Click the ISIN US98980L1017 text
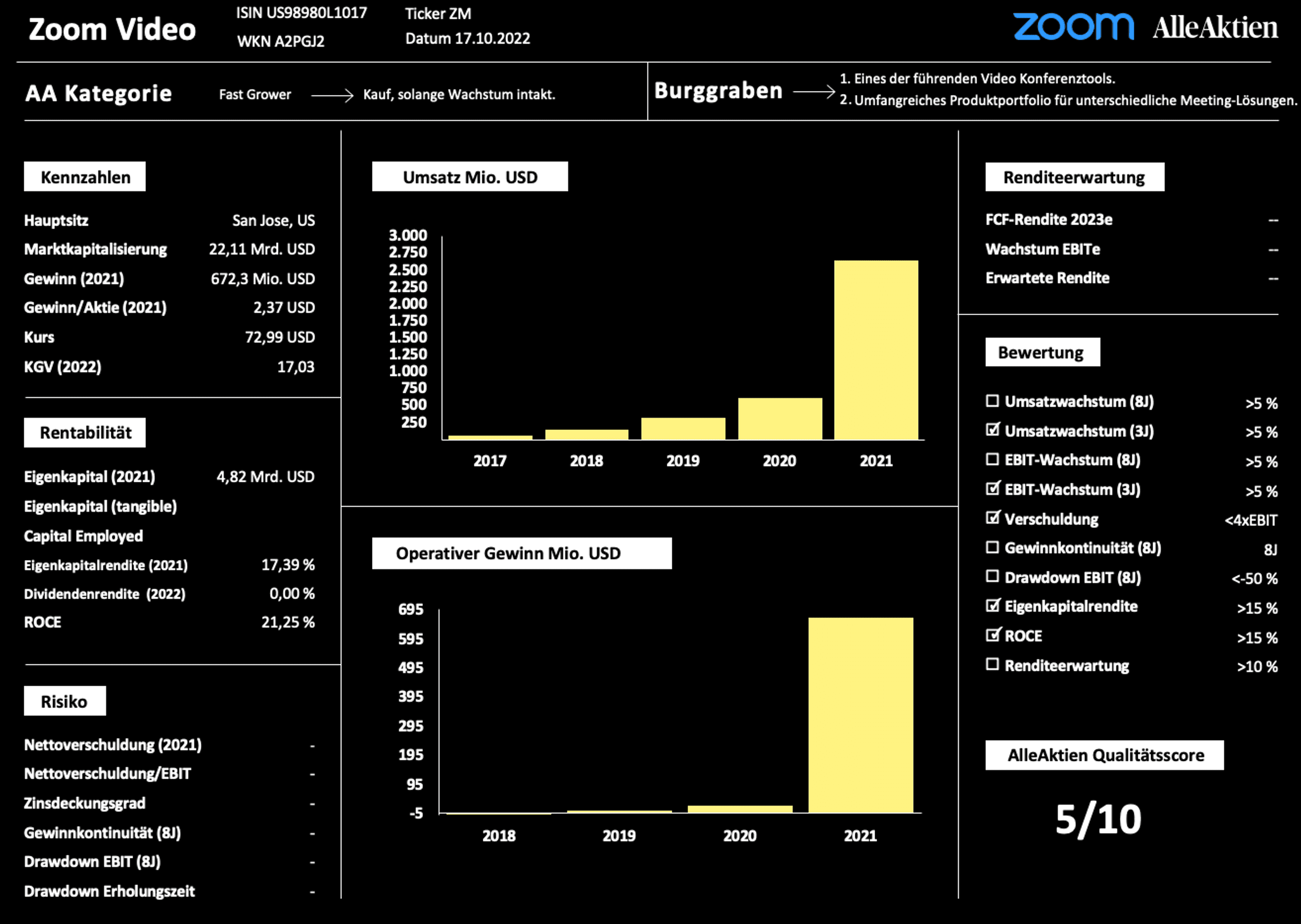The height and width of the screenshot is (924, 1301). tap(301, 13)
